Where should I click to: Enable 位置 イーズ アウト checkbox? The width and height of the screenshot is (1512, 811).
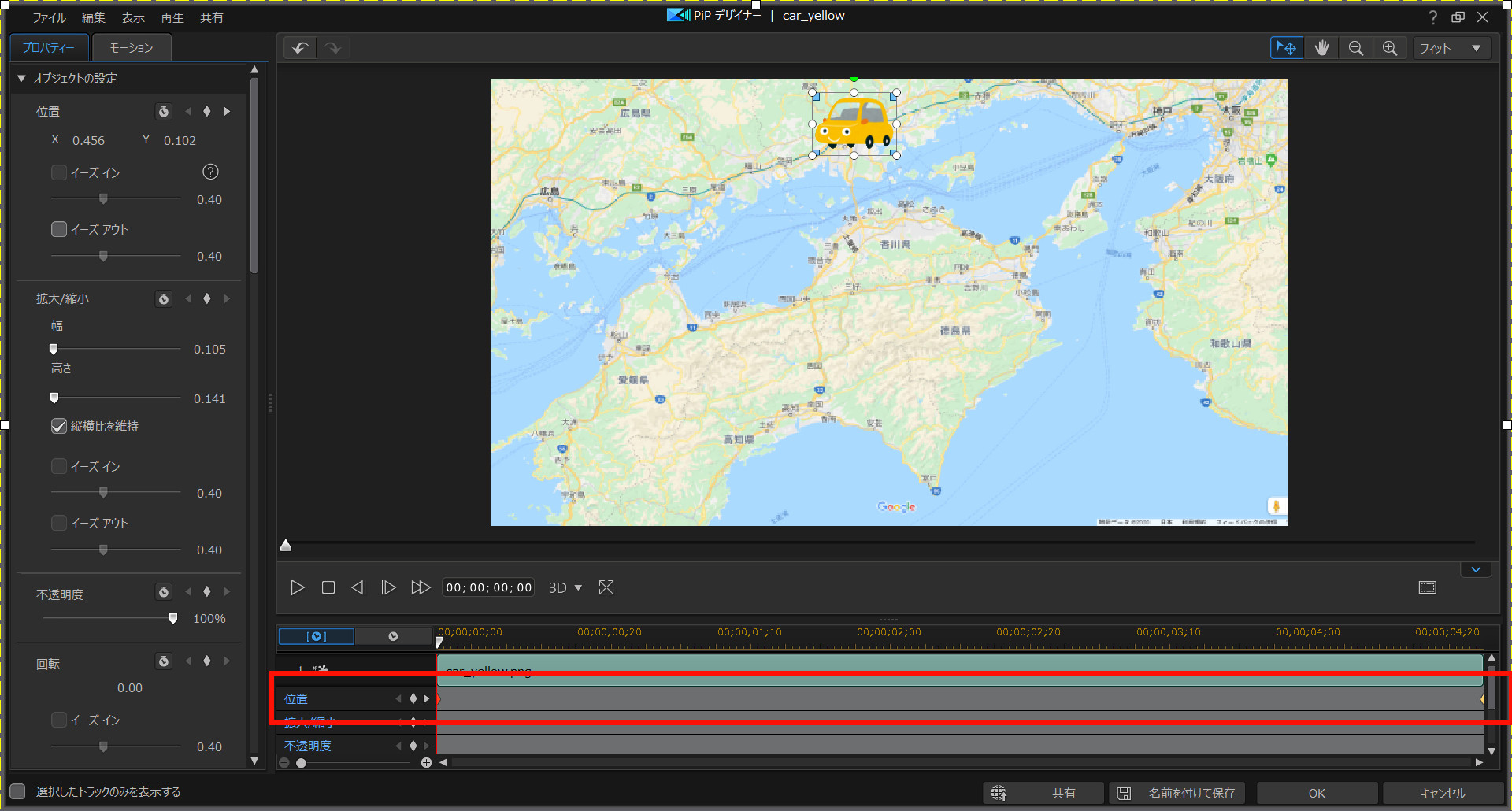click(x=59, y=229)
